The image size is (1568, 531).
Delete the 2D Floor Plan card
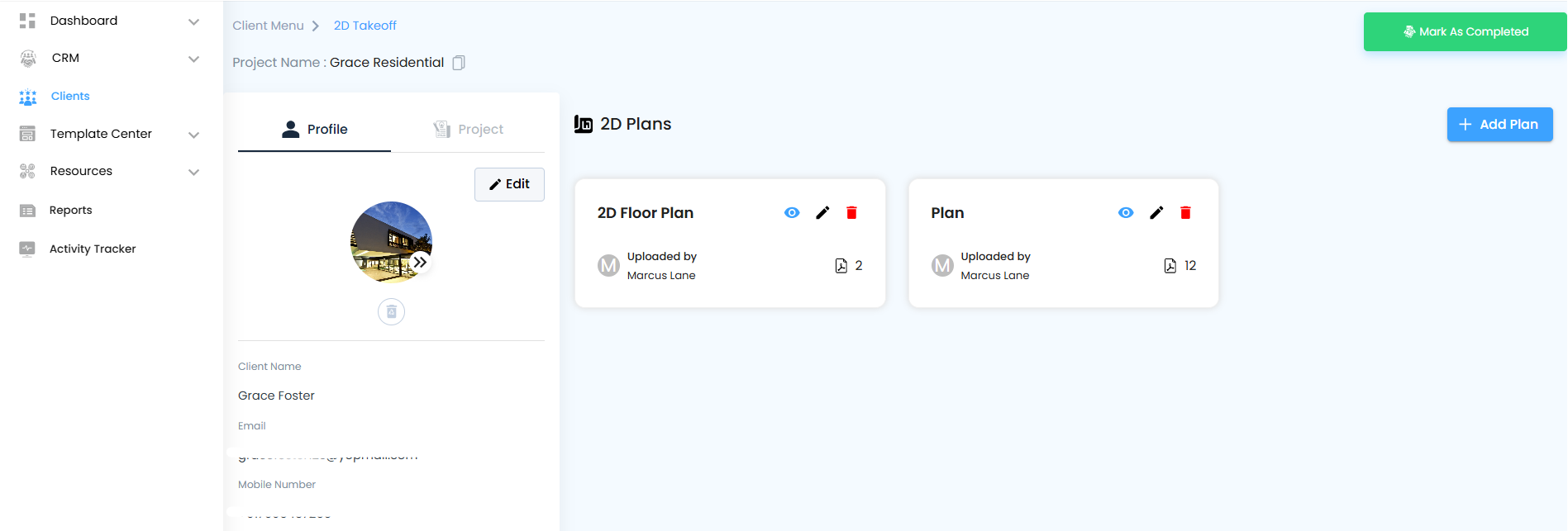pos(851,213)
